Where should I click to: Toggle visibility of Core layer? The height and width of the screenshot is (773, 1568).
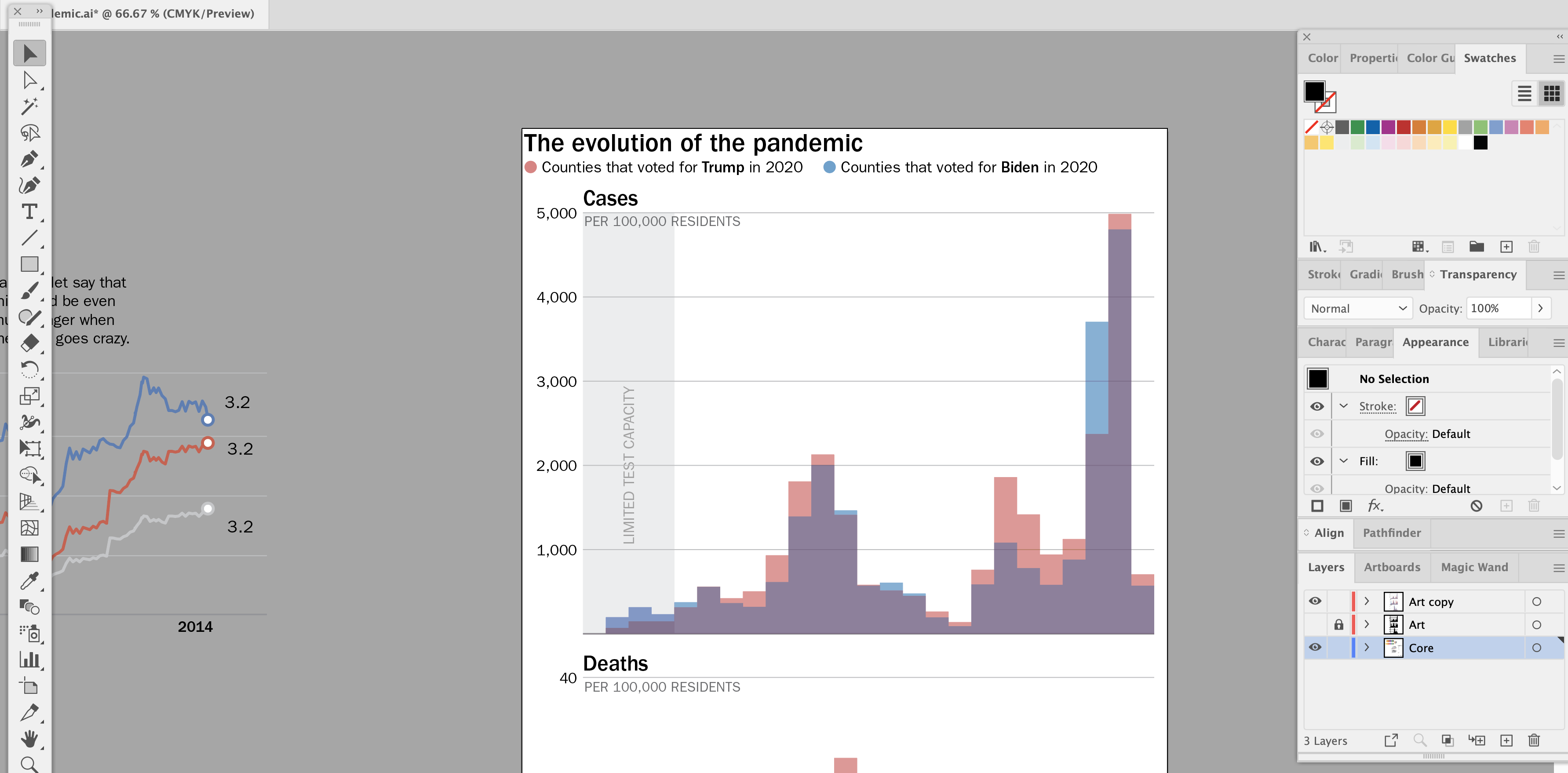1315,648
